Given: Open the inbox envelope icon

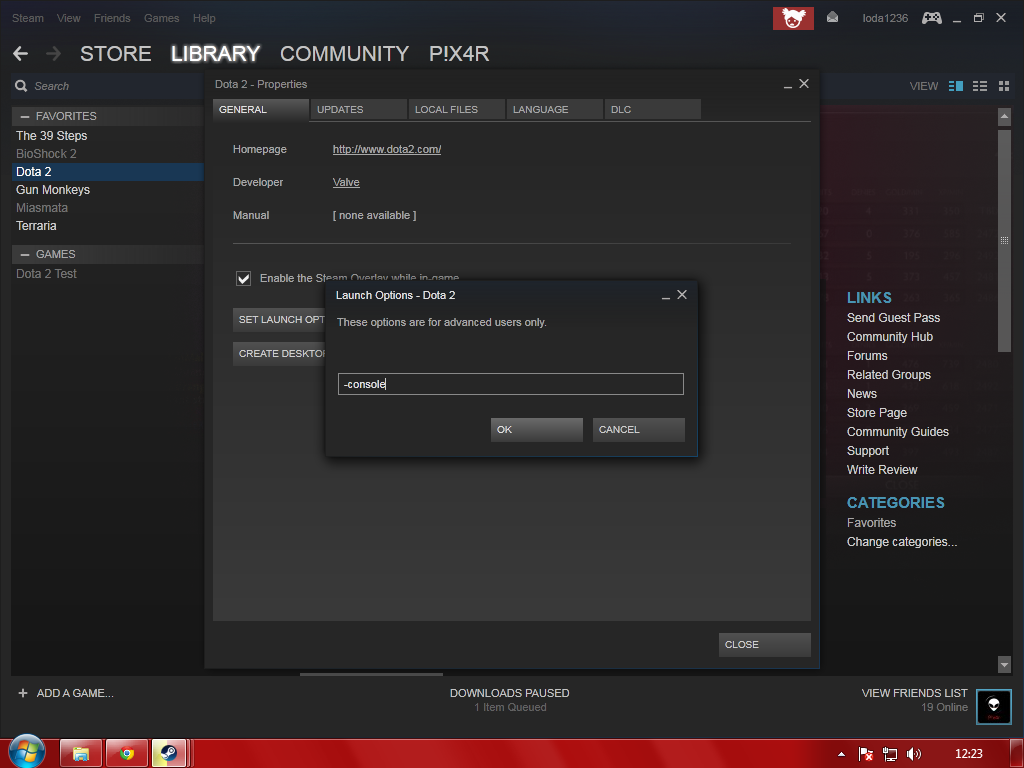Looking at the screenshot, I should tap(832, 18).
